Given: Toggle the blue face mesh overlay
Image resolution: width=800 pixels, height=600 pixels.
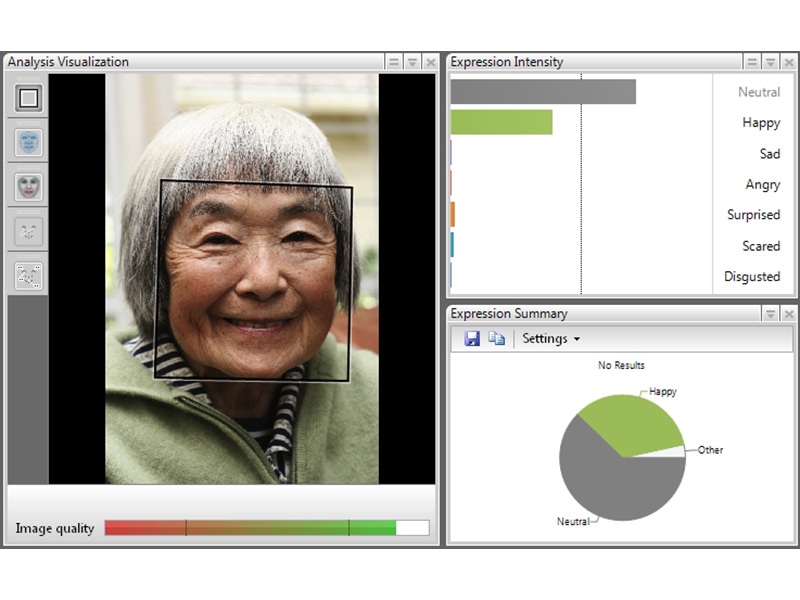Looking at the screenshot, I should point(28,142).
